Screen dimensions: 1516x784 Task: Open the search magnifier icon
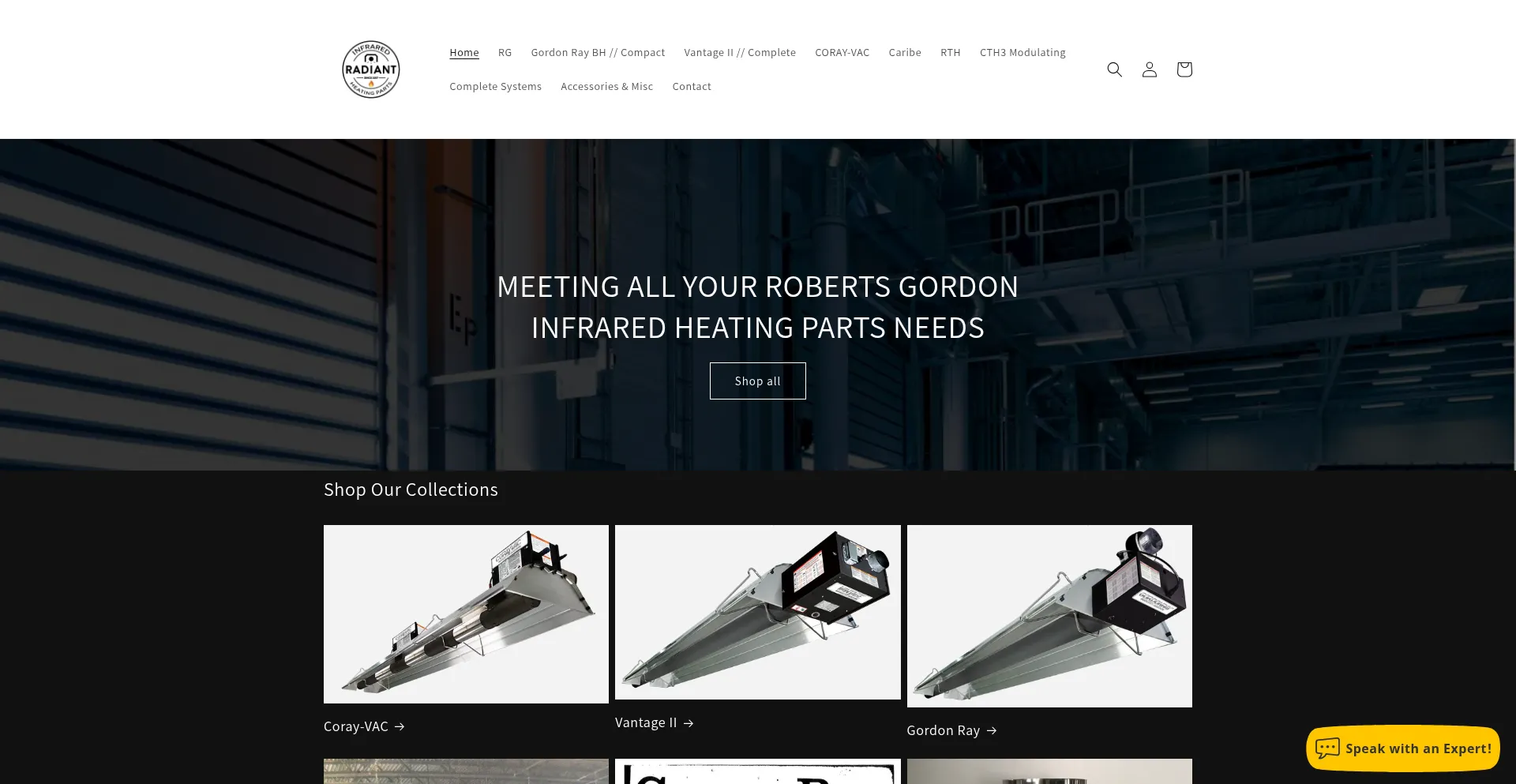[x=1114, y=69]
